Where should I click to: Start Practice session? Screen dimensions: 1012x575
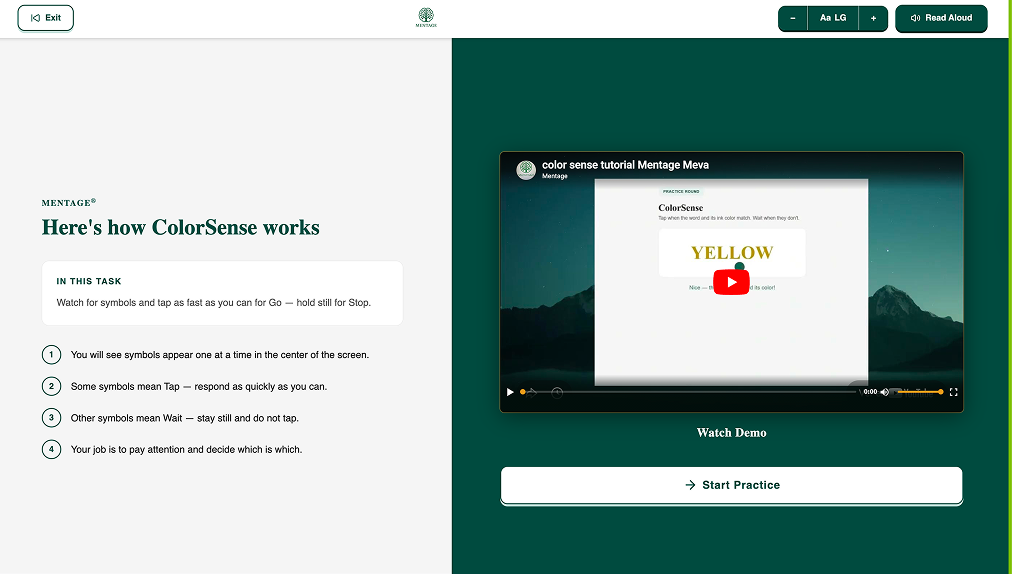point(731,485)
